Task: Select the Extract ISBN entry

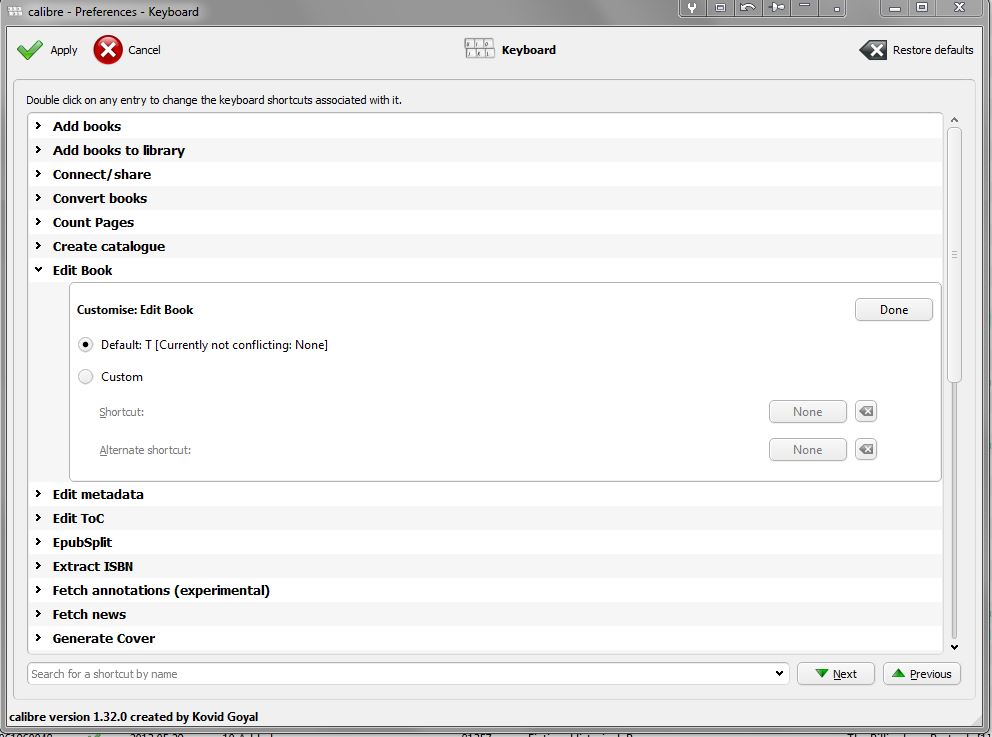Action: [x=93, y=567]
